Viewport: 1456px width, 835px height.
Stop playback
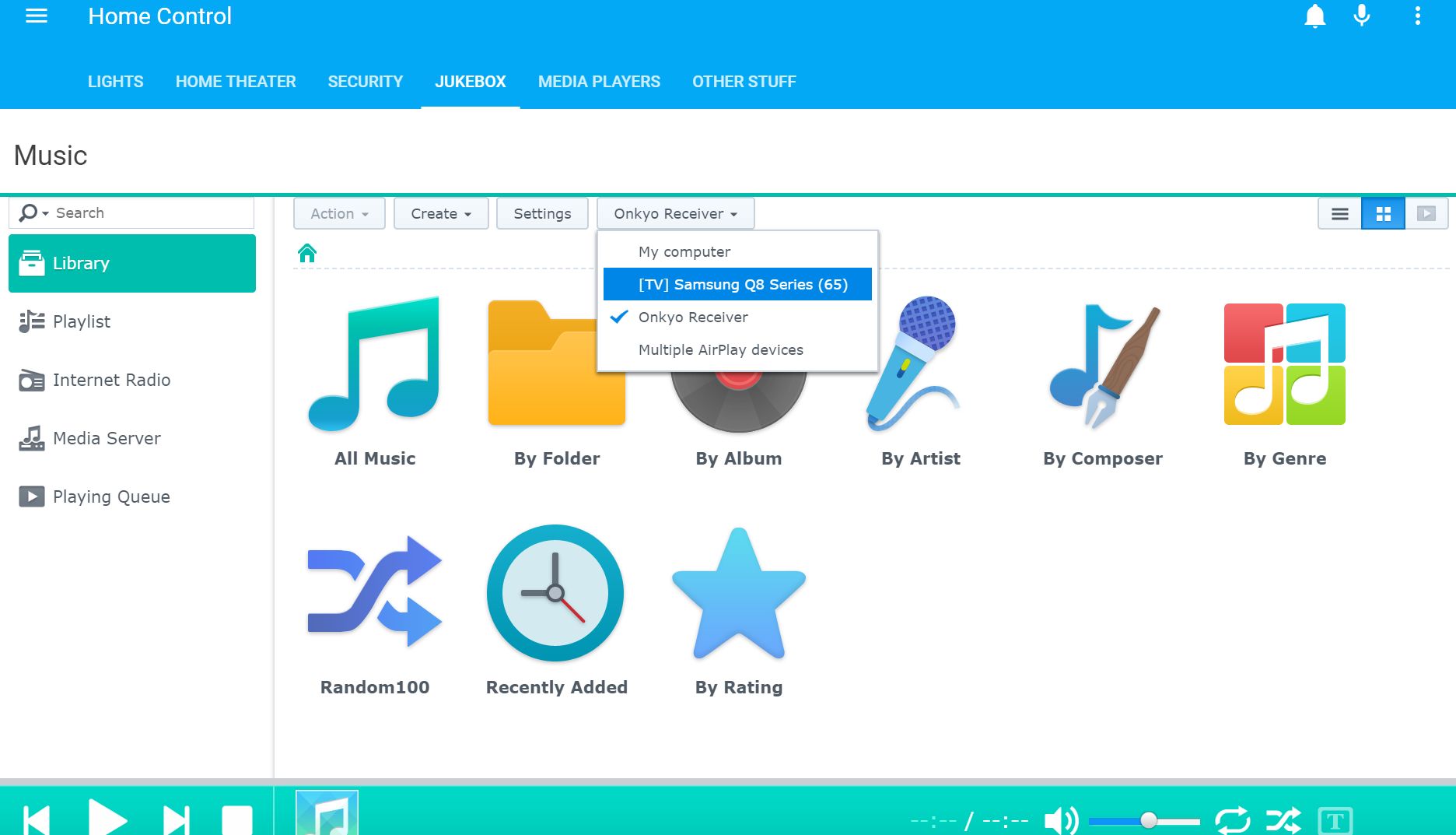point(237,820)
